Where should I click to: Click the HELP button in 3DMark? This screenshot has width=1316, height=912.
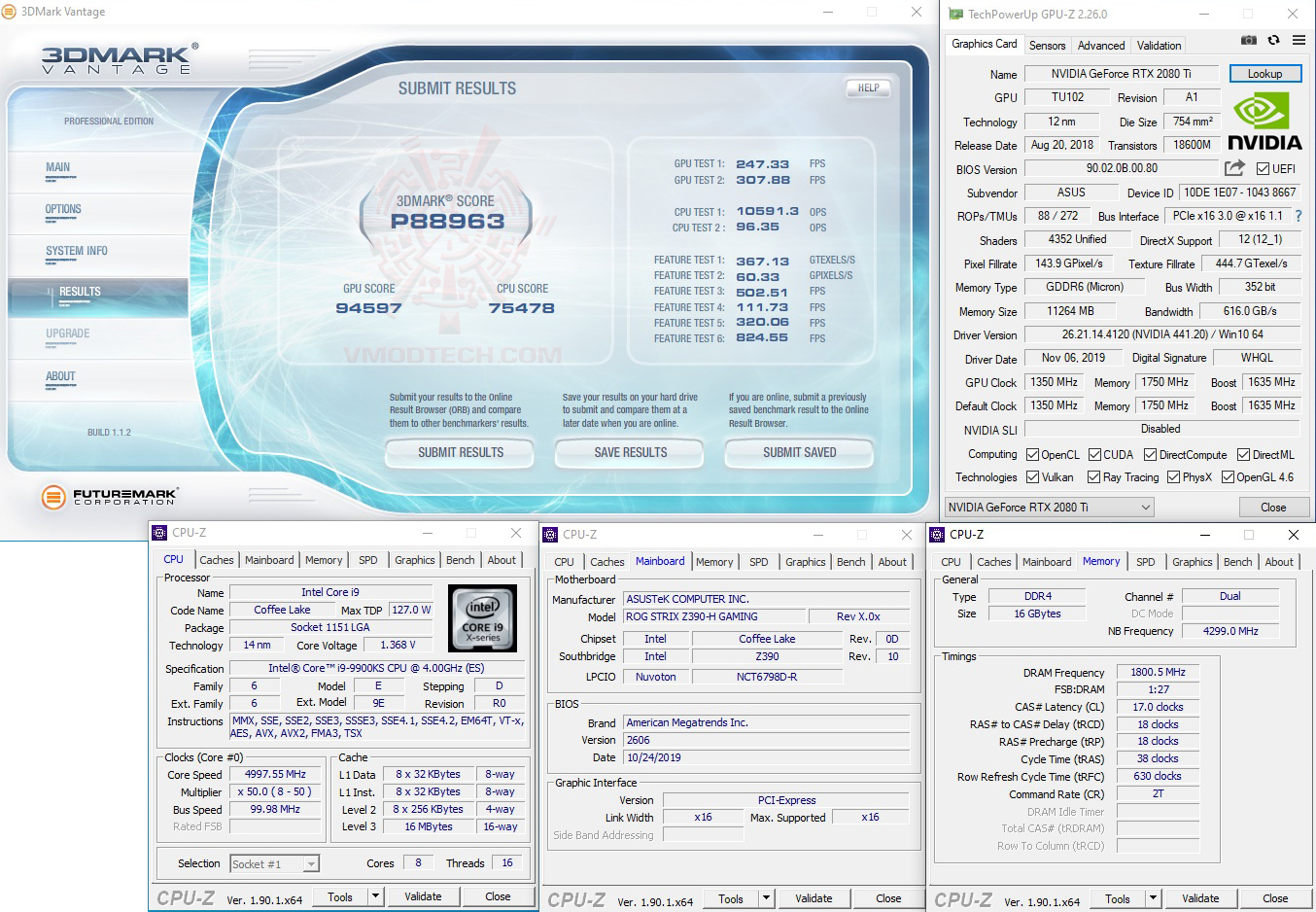pos(868,88)
